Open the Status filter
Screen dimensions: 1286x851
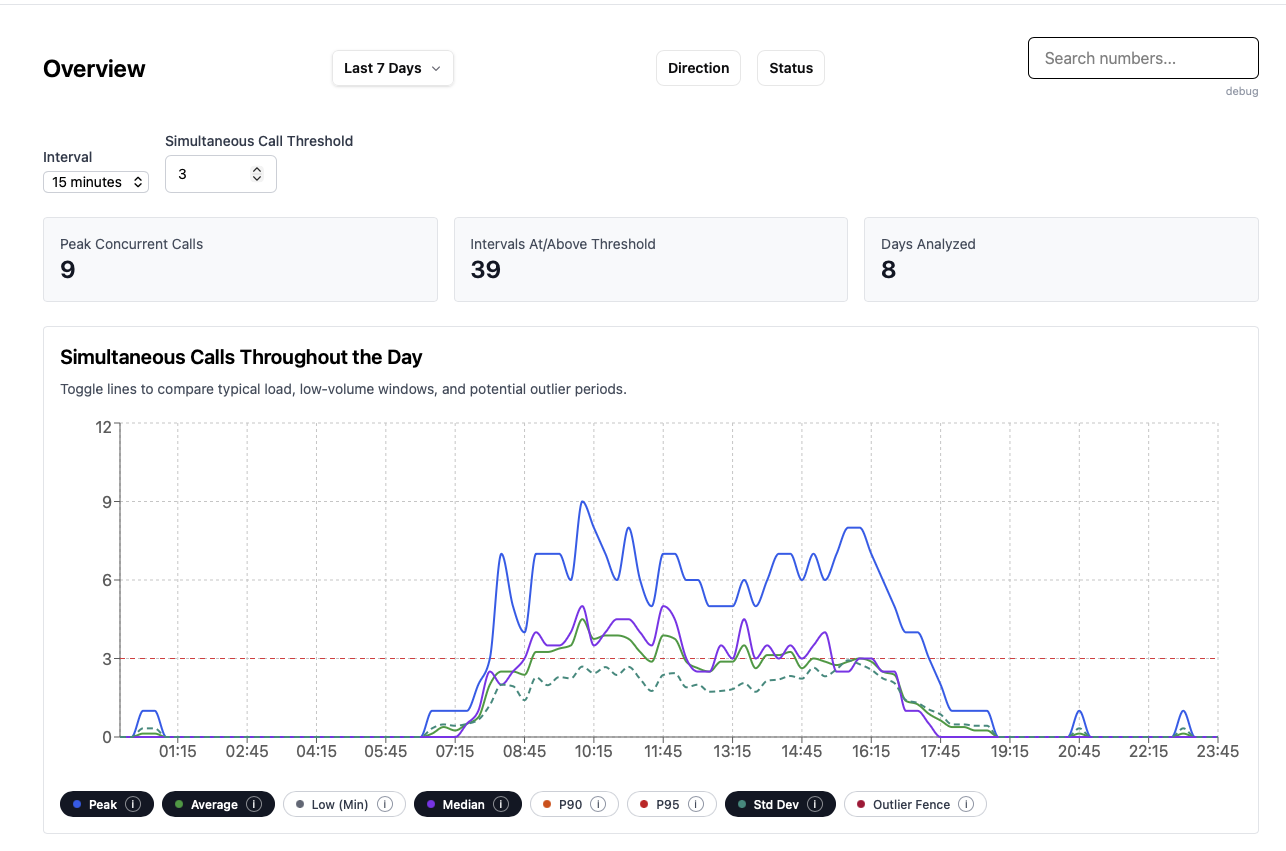[x=790, y=68]
